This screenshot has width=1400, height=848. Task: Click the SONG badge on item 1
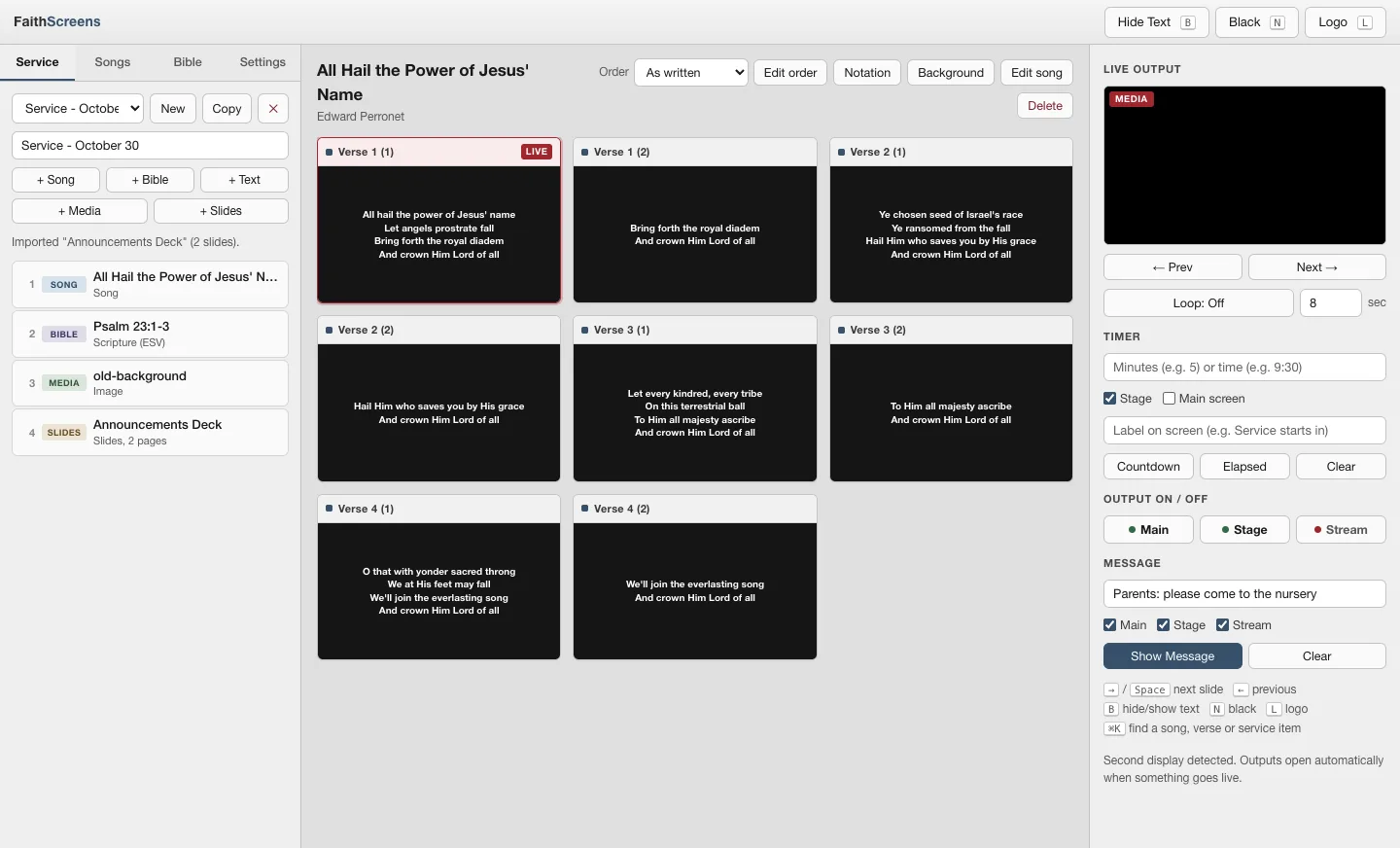(x=64, y=285)
